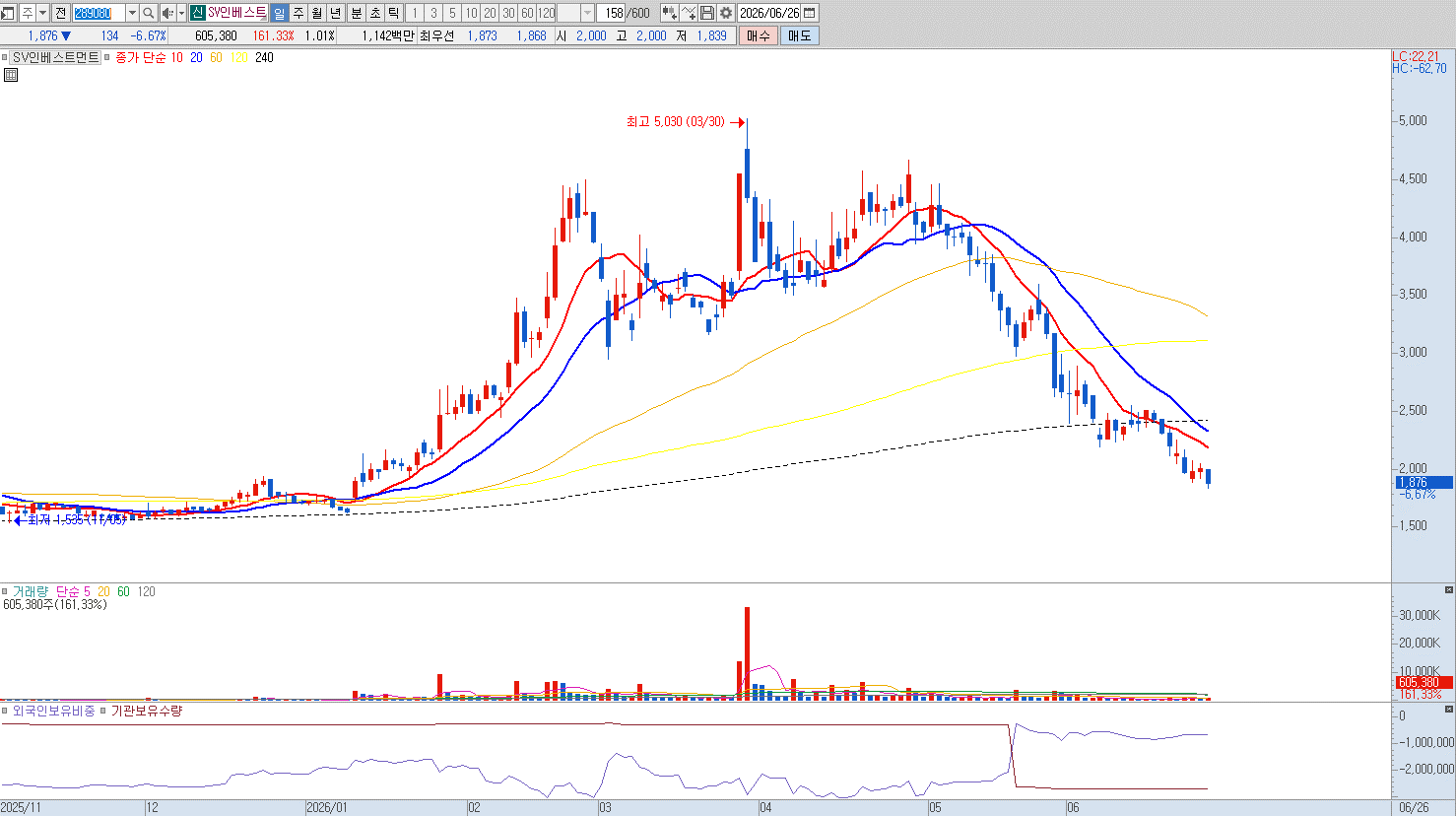Click the 매도 sell button
This screenshot has height=816, width=1456.
(799, 35)
